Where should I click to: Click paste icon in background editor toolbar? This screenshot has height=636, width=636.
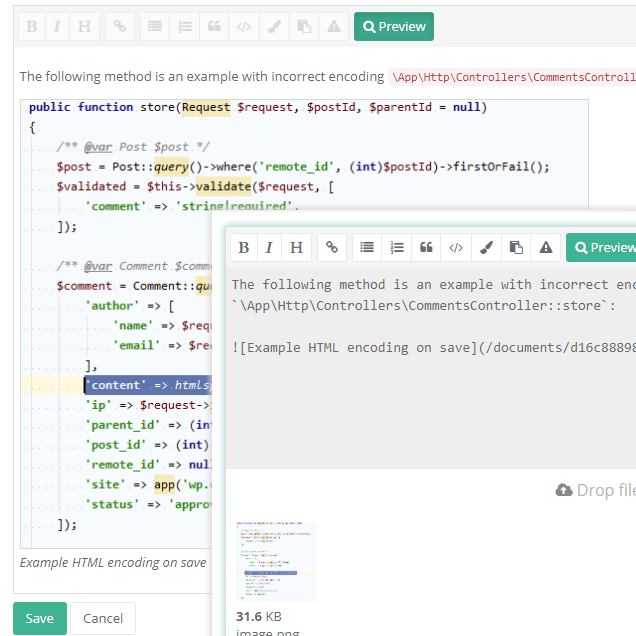[x=304, y=27]
